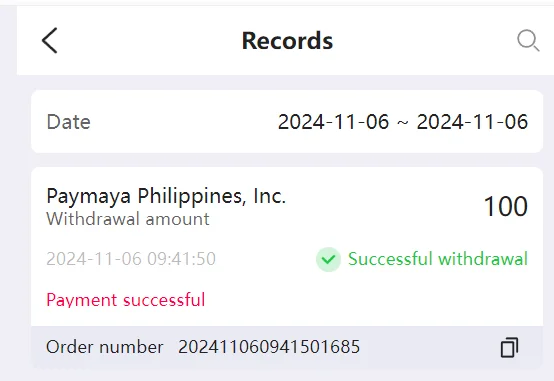Select the Date filter row label
This screenshot has width=554, height=381.
click(69, 122)
